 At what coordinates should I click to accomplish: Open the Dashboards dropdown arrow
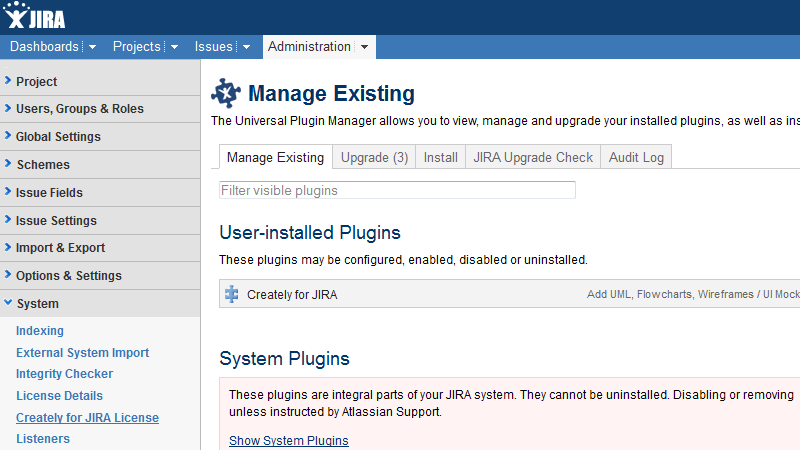[92, 47]
